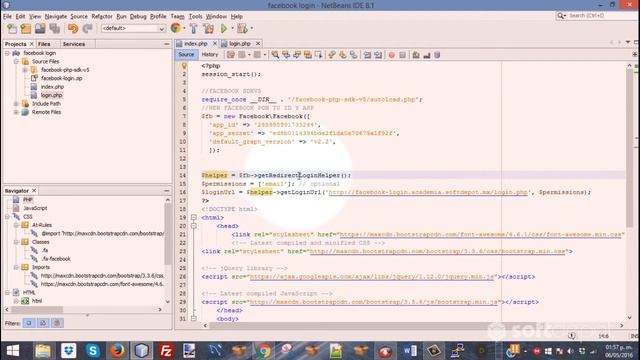
Task: Click the Save All toolbar icon
Action: pos(54,29)
